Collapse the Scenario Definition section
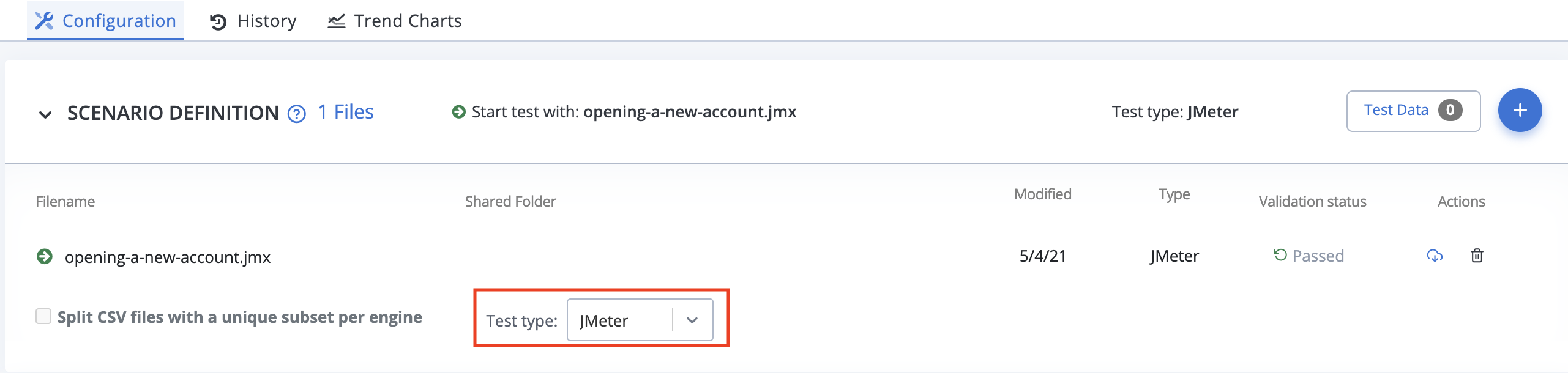 coord(45,114)
